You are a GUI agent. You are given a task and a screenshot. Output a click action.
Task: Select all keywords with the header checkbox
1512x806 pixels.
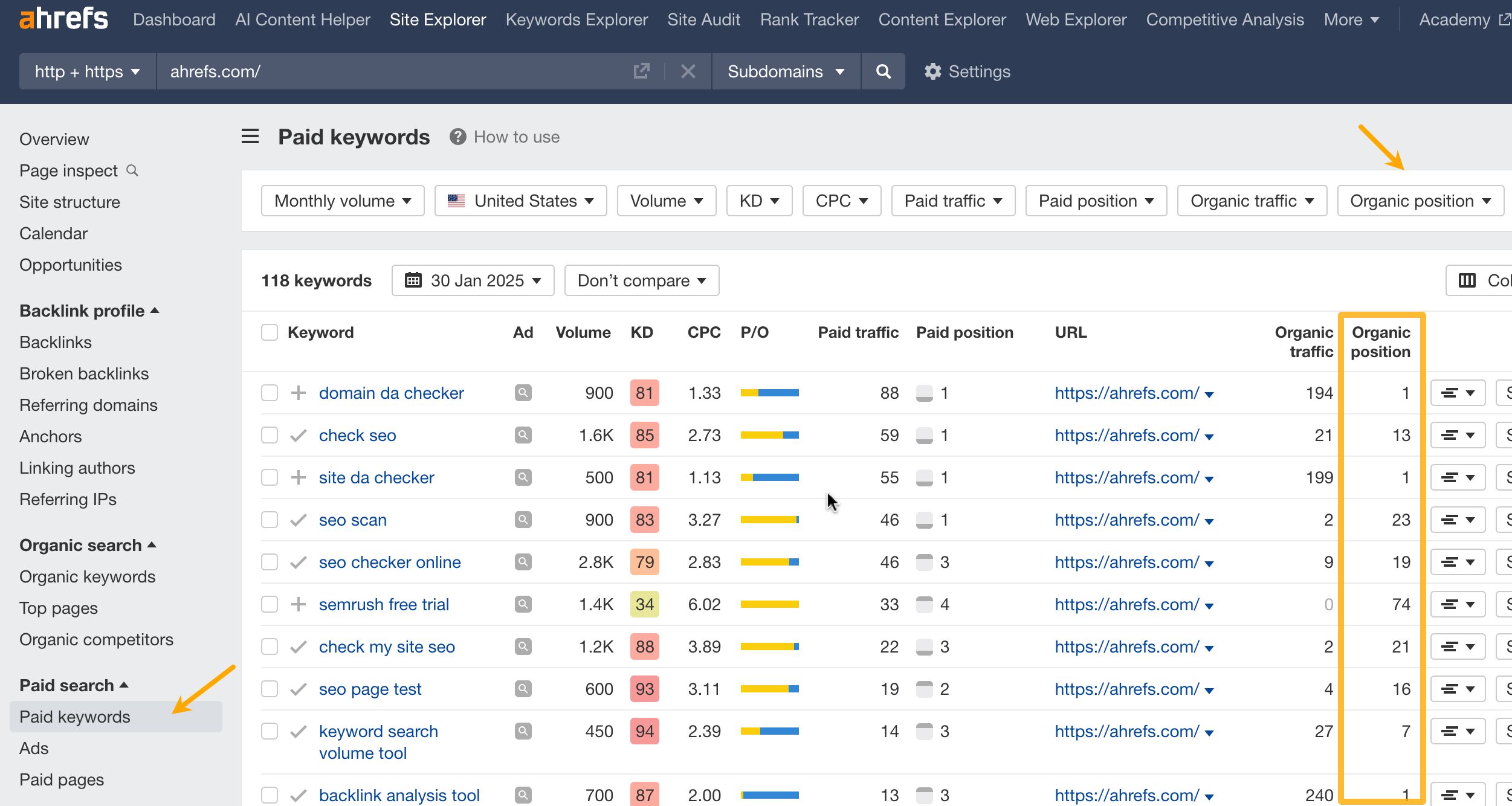point(270,332)
